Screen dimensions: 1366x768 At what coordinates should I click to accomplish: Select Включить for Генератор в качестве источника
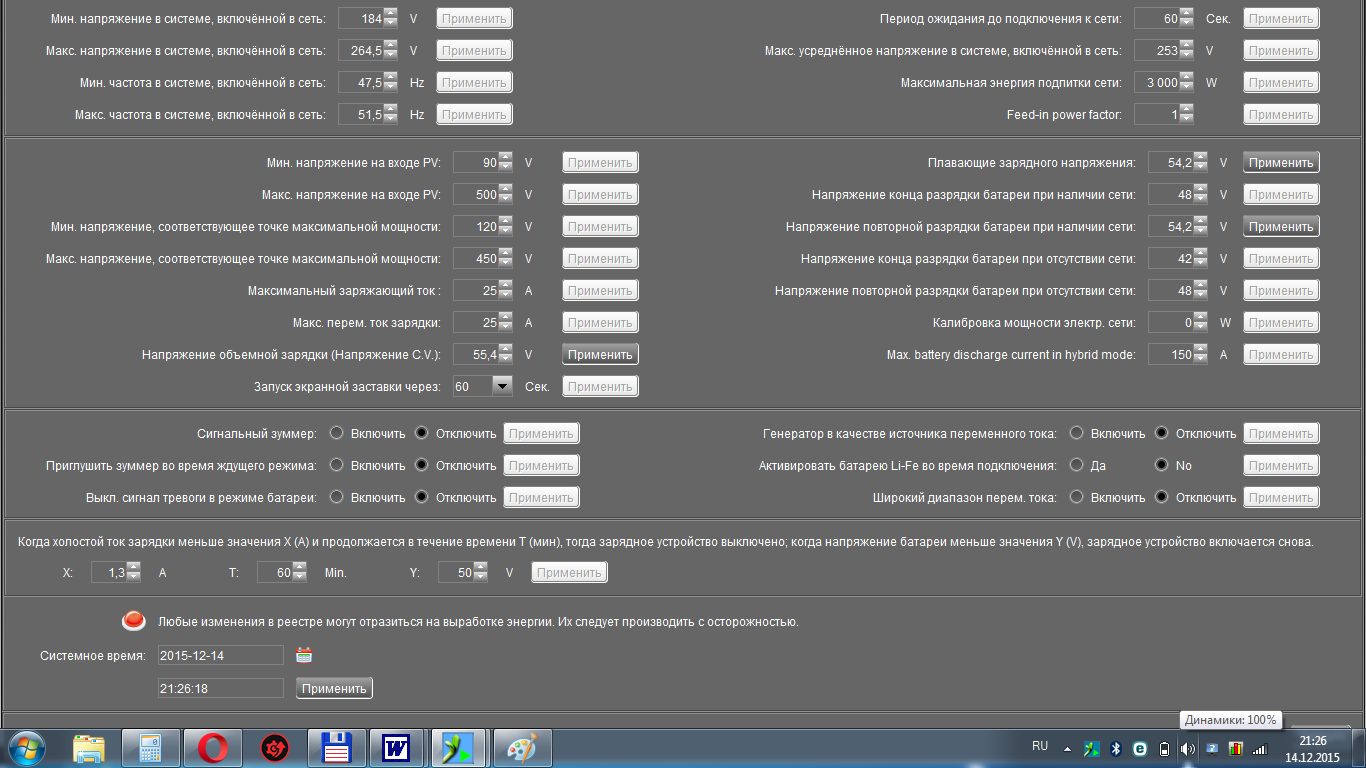click(1076, 433)
